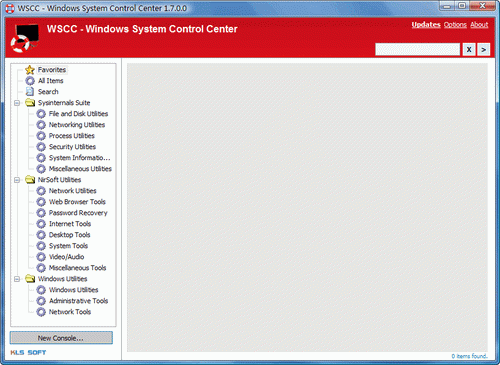500x365 pixels.
Task: Click the Security Utilities gear icon
Action: 41,147
